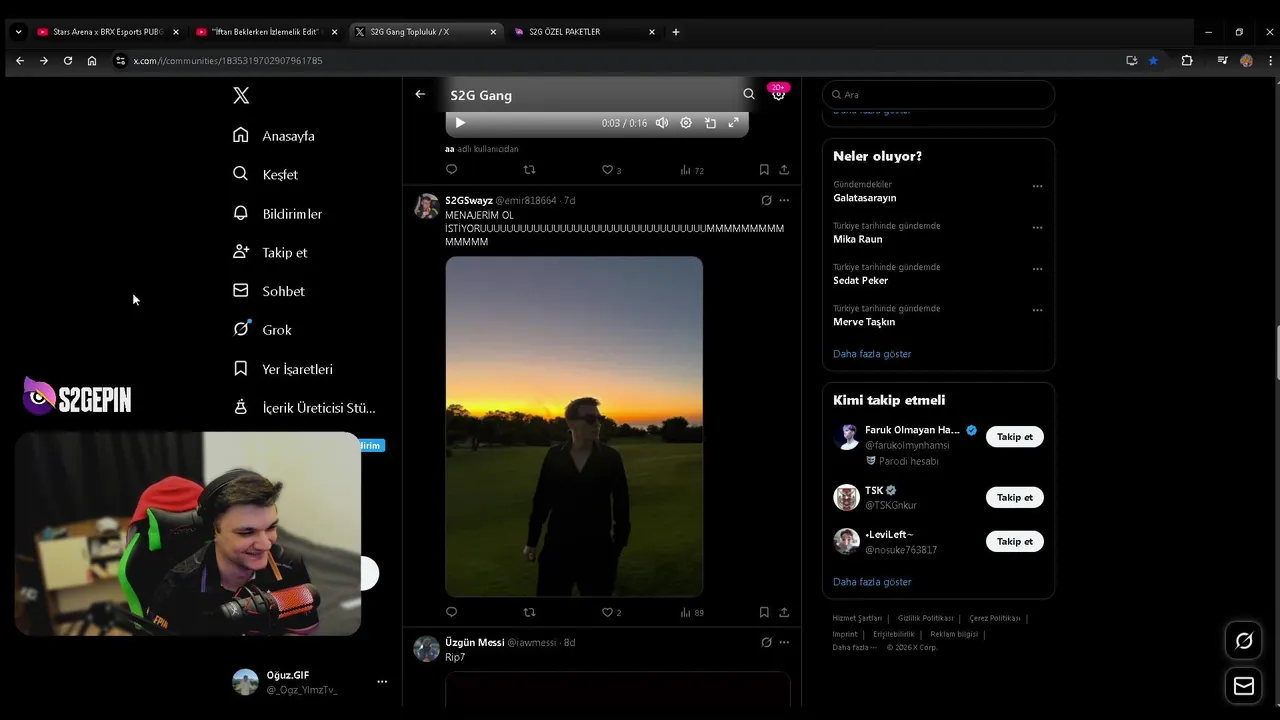Switch to Stars Arena x BRX Esports tab
This screenshot has width=1280, height=720.
[x=107, y=32]
